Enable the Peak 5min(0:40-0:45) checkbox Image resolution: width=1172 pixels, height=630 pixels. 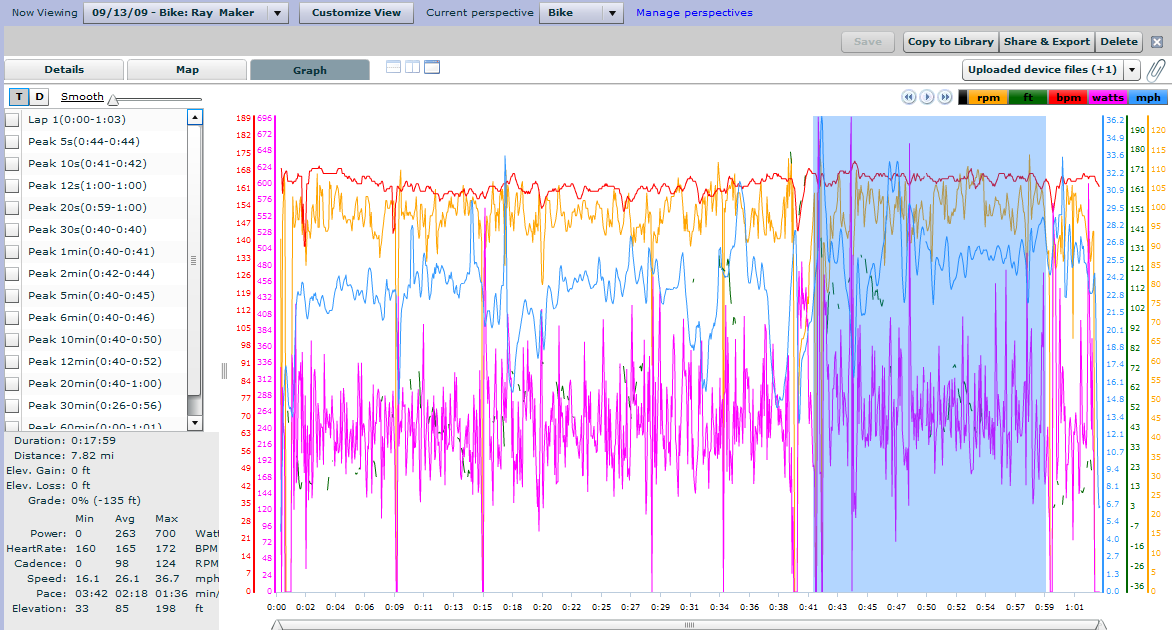(12, 296)
